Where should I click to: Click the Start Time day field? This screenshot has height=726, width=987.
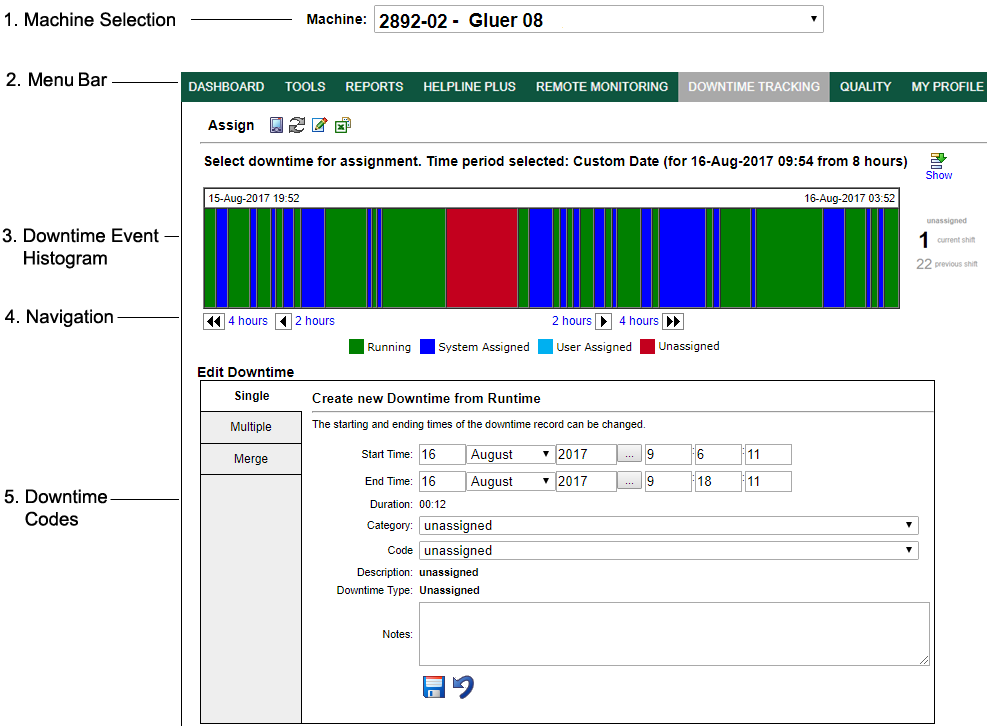442,455
